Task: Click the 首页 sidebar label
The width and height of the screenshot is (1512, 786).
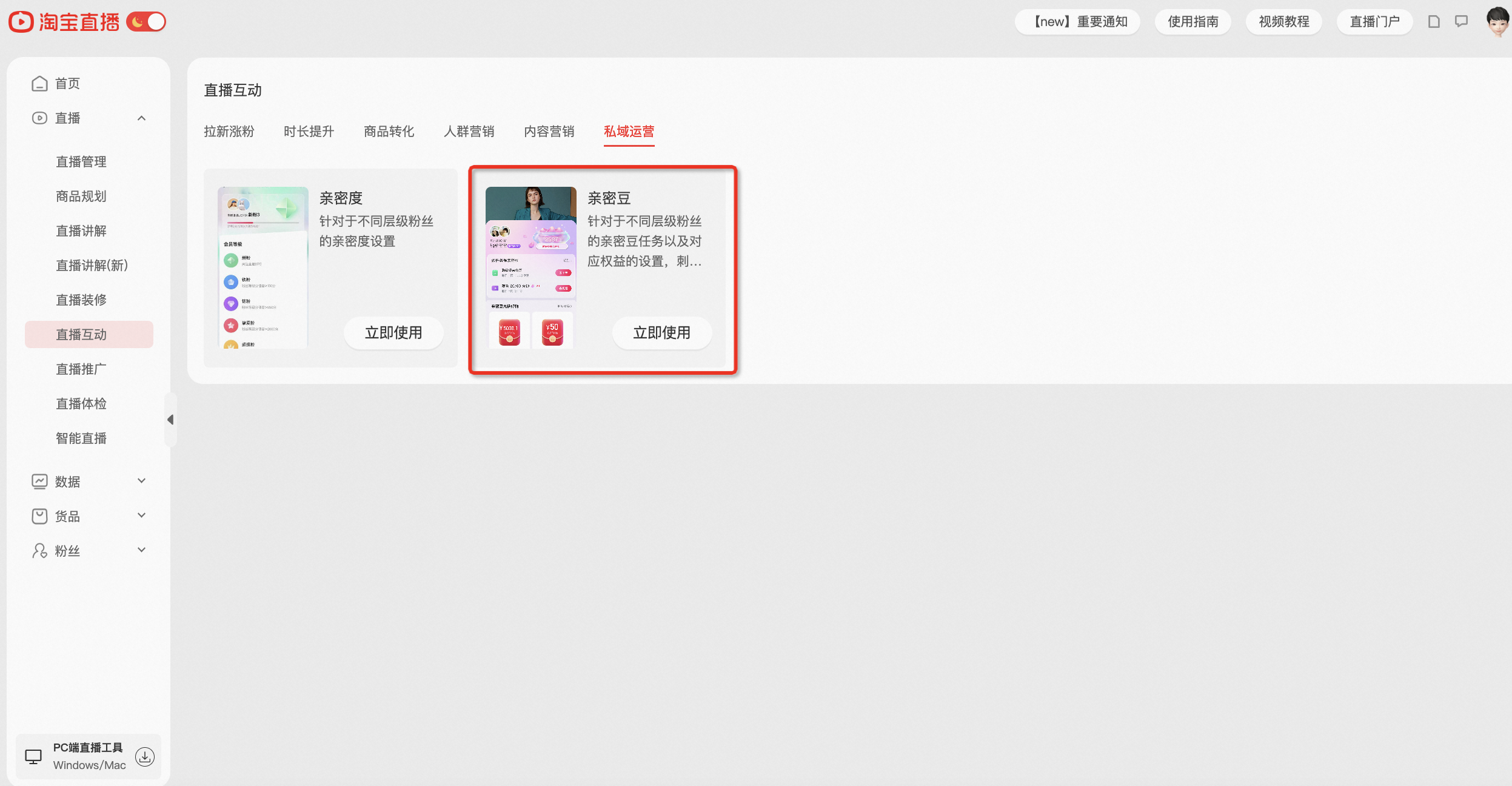Action: [67, 84]
